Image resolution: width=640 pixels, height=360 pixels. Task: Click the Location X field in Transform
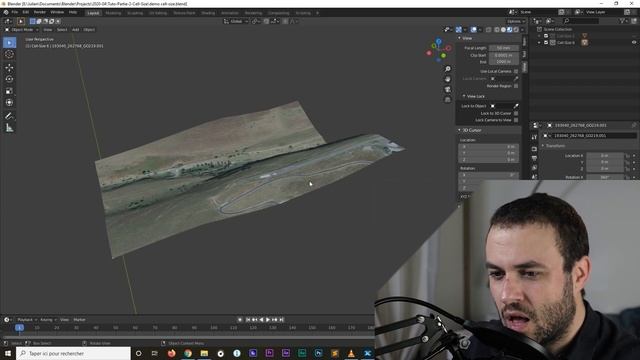coord(604,156)
